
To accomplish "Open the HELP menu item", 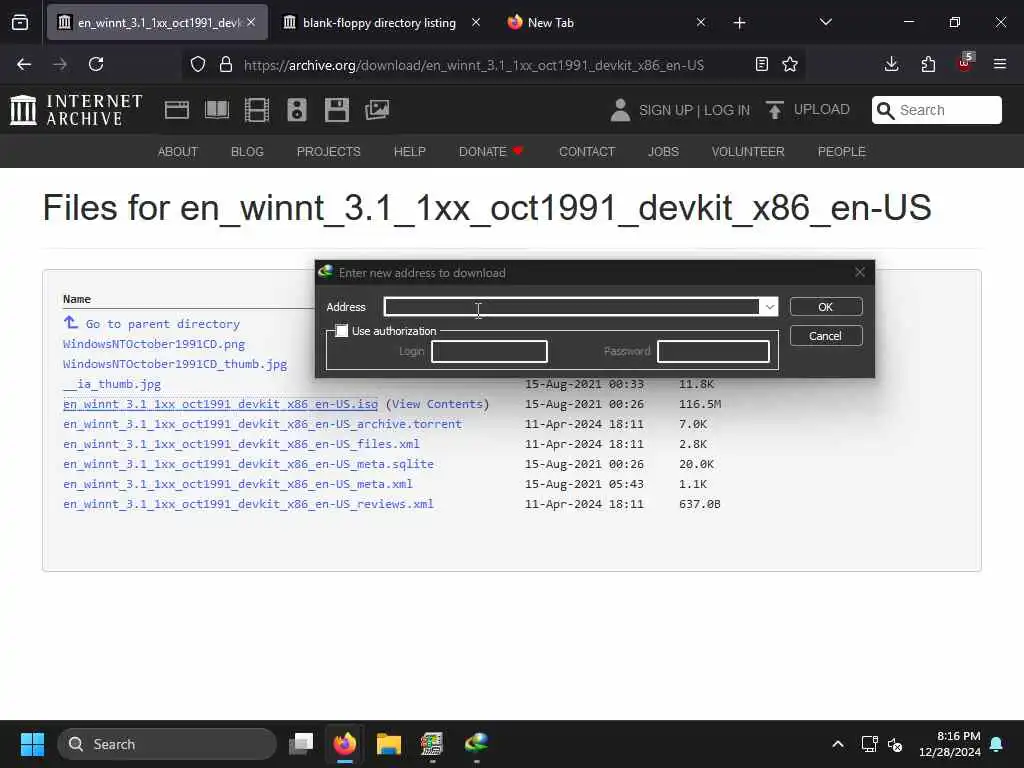I will (409, 152).
